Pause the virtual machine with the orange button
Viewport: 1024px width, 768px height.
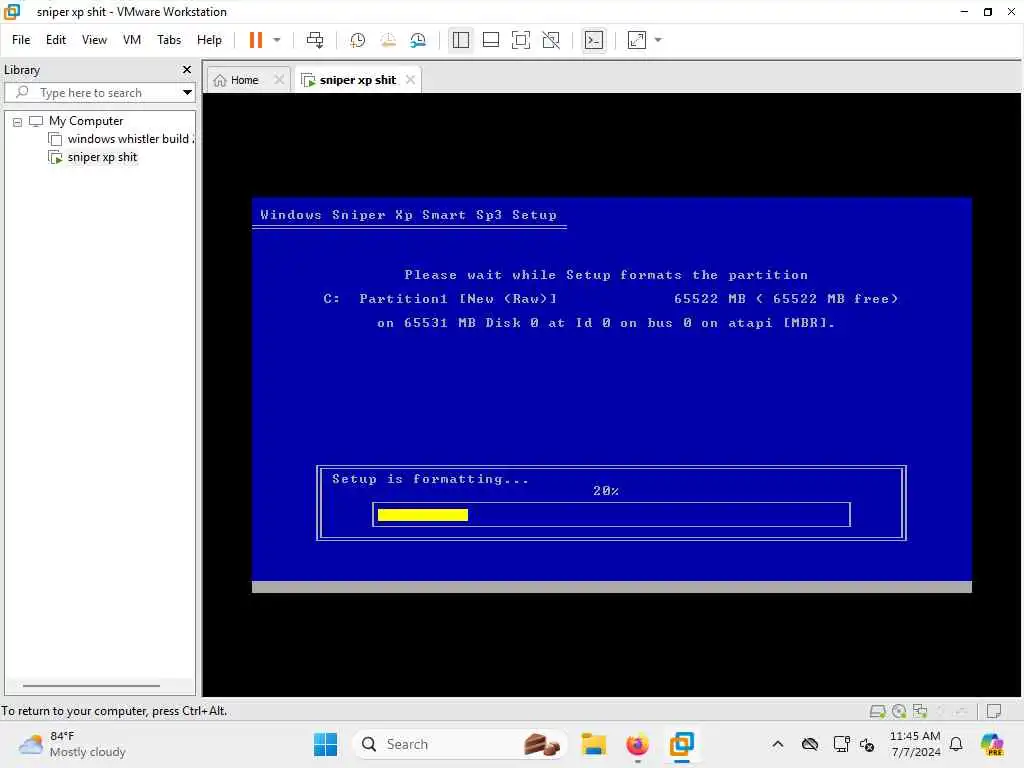(255, 40)
